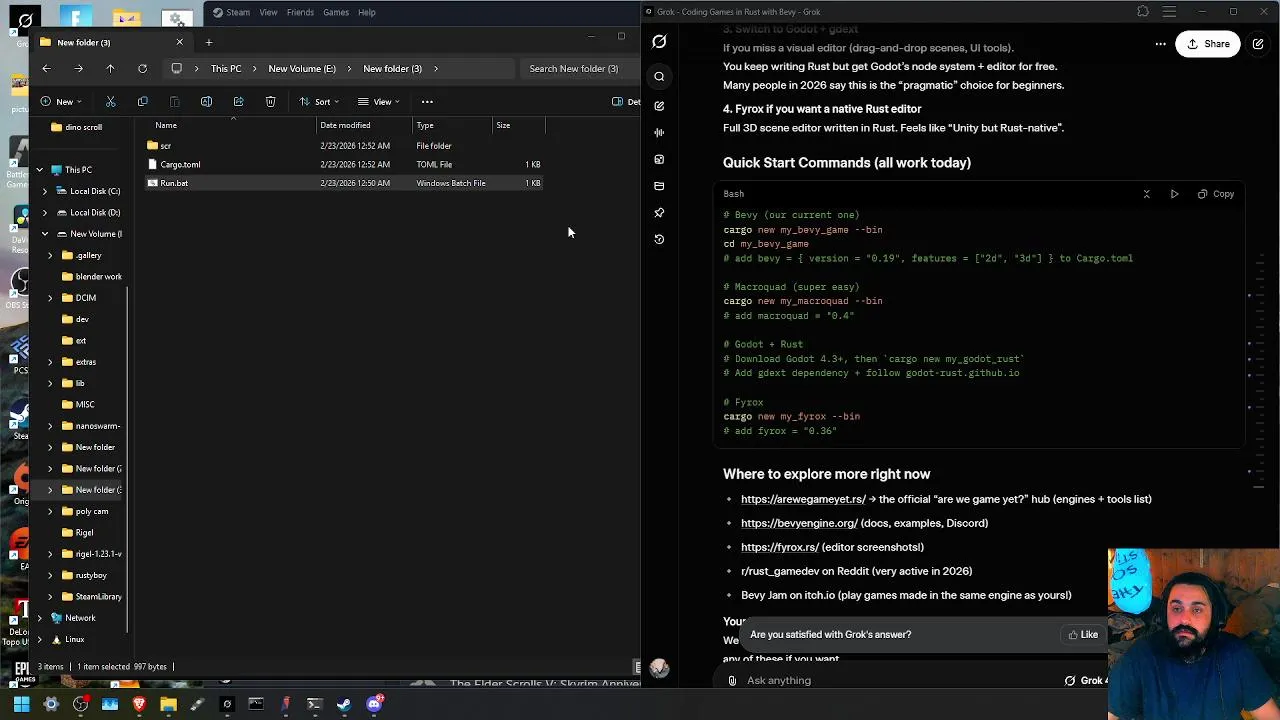Click This PC in address breadcrumb
The height and width of the screenshot is (720, 1280).
pyautogui.click(x=226, y=69)
